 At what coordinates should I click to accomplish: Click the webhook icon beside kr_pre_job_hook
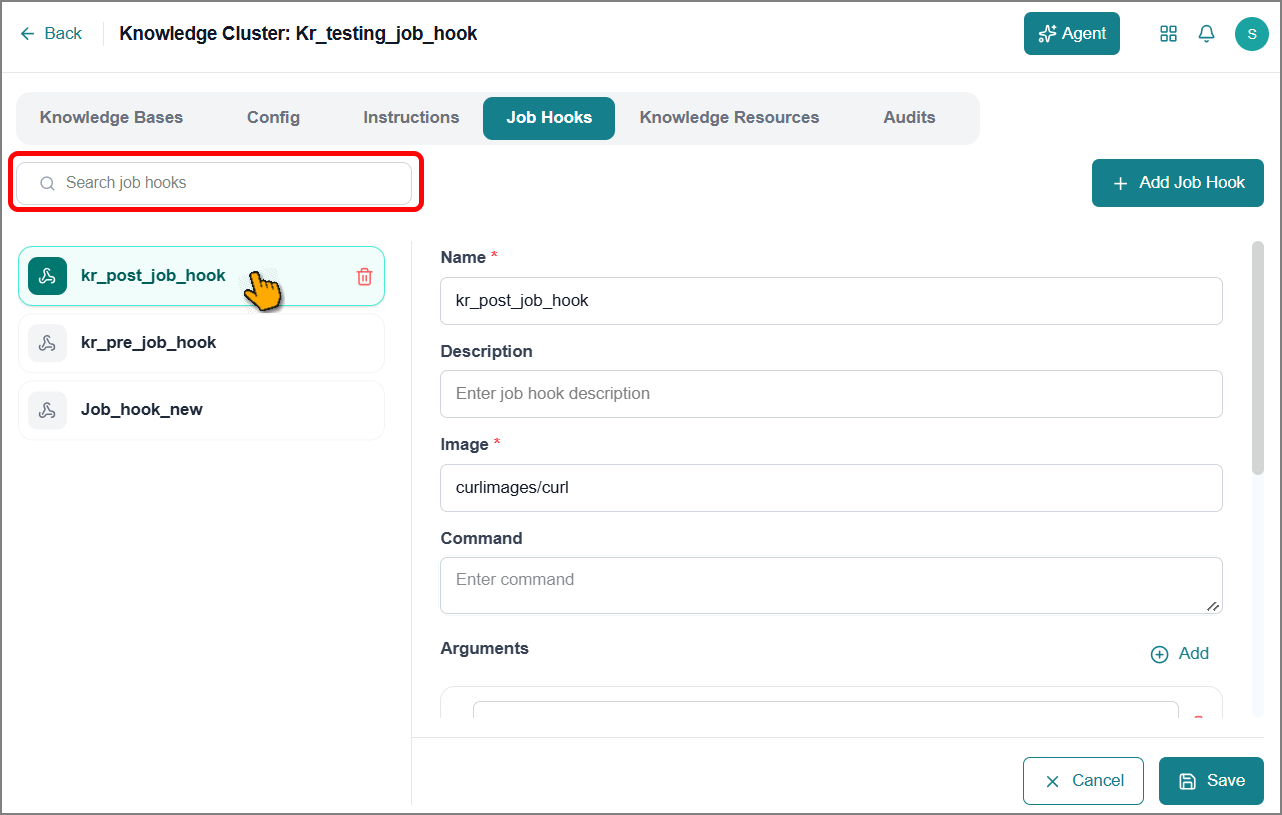click(x=47, y=343)
